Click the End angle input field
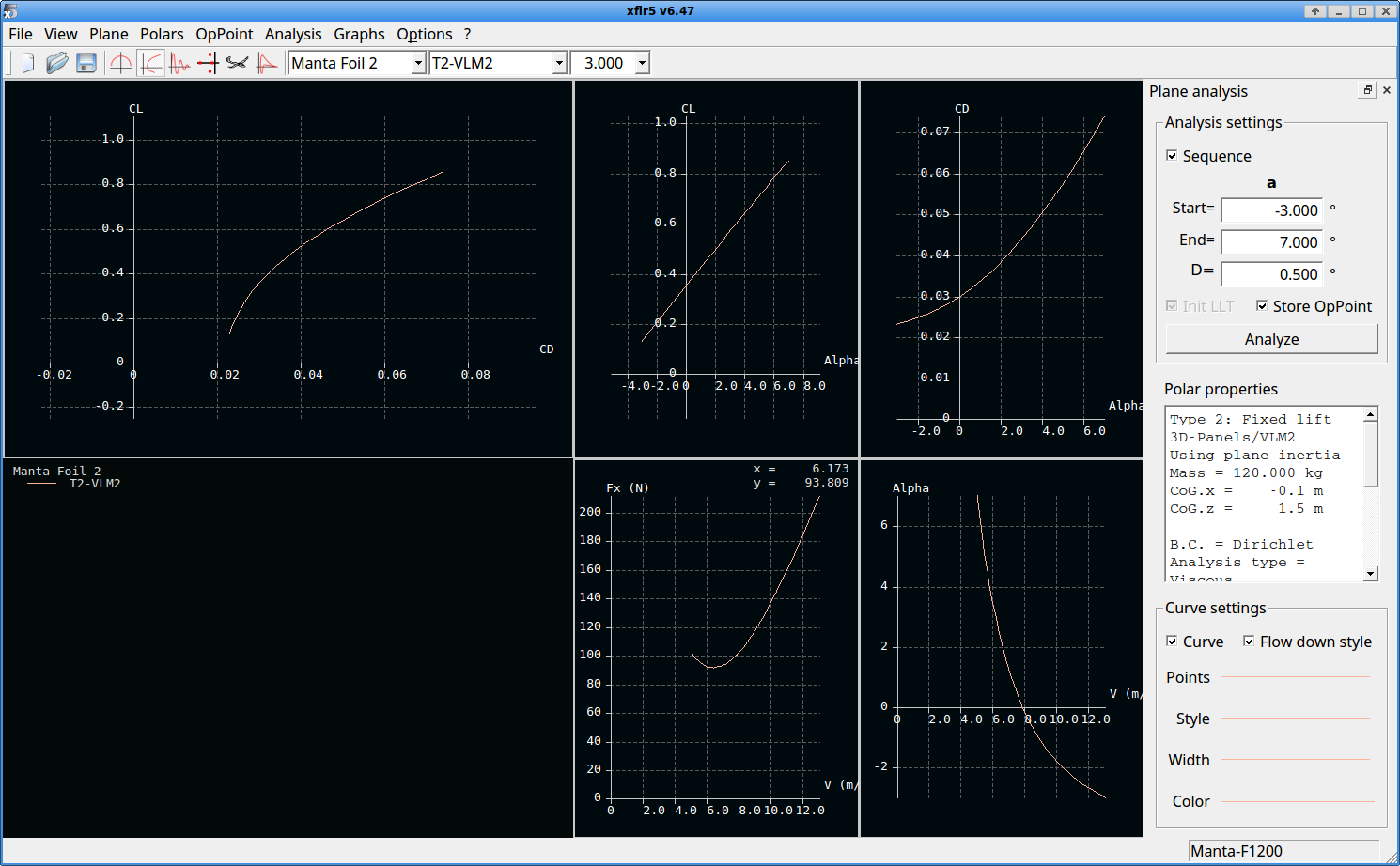 (x=1271, y=242)
